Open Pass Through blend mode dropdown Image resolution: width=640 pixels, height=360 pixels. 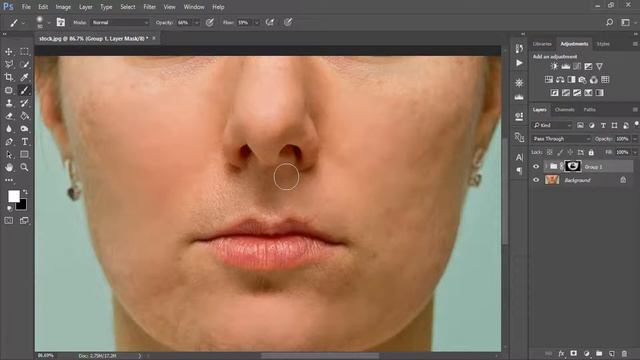coord(561,139)
